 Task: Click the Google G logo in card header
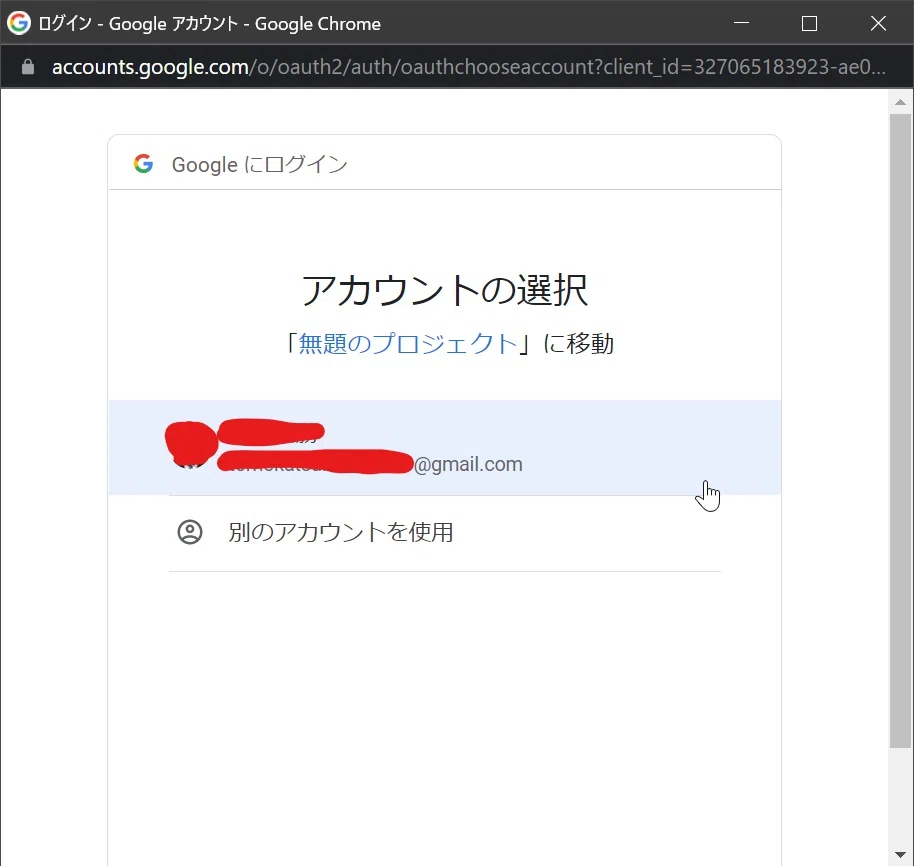click(x=143, y=164)
